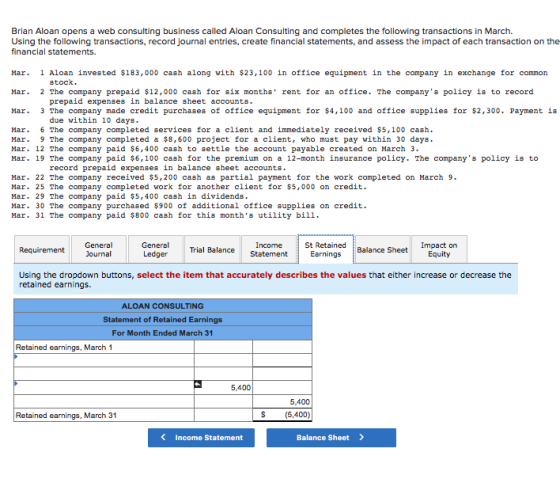Viewport: 560px width, 494px height.
Task: Click the Balance Sheet next button
Action: point(331,438)
